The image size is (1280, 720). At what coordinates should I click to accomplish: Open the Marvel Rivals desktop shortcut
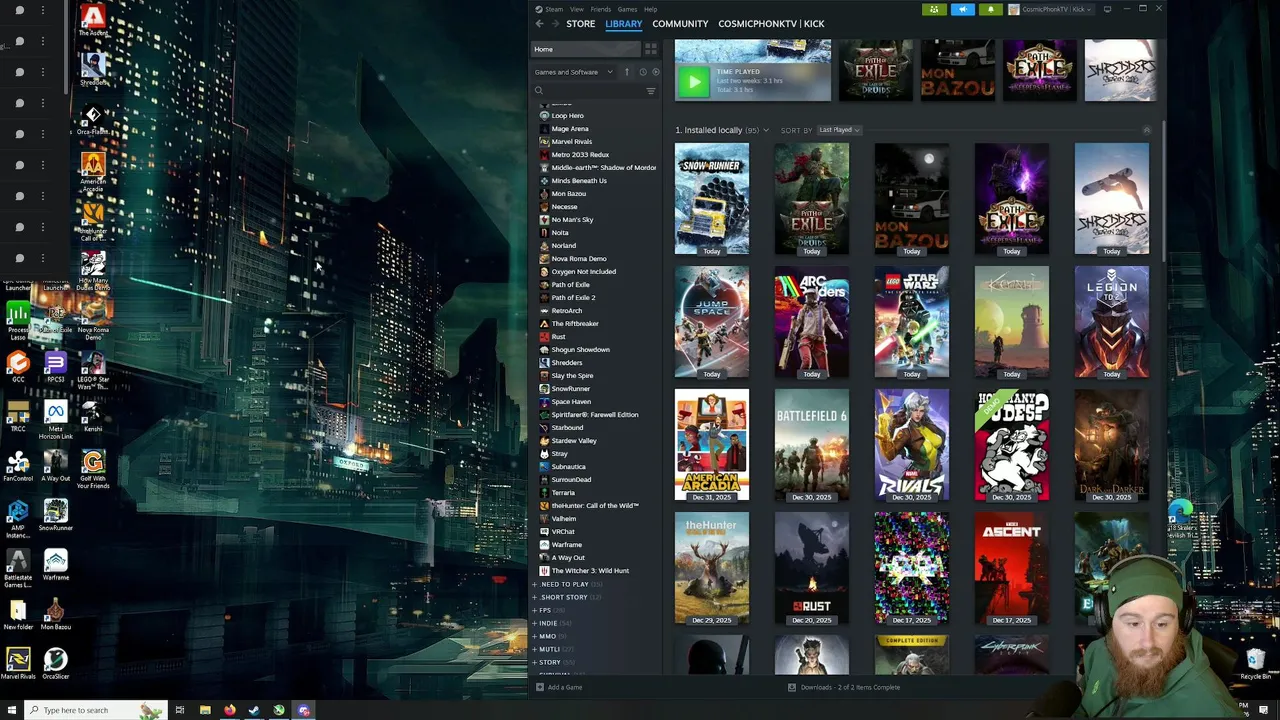coord(18,663)
